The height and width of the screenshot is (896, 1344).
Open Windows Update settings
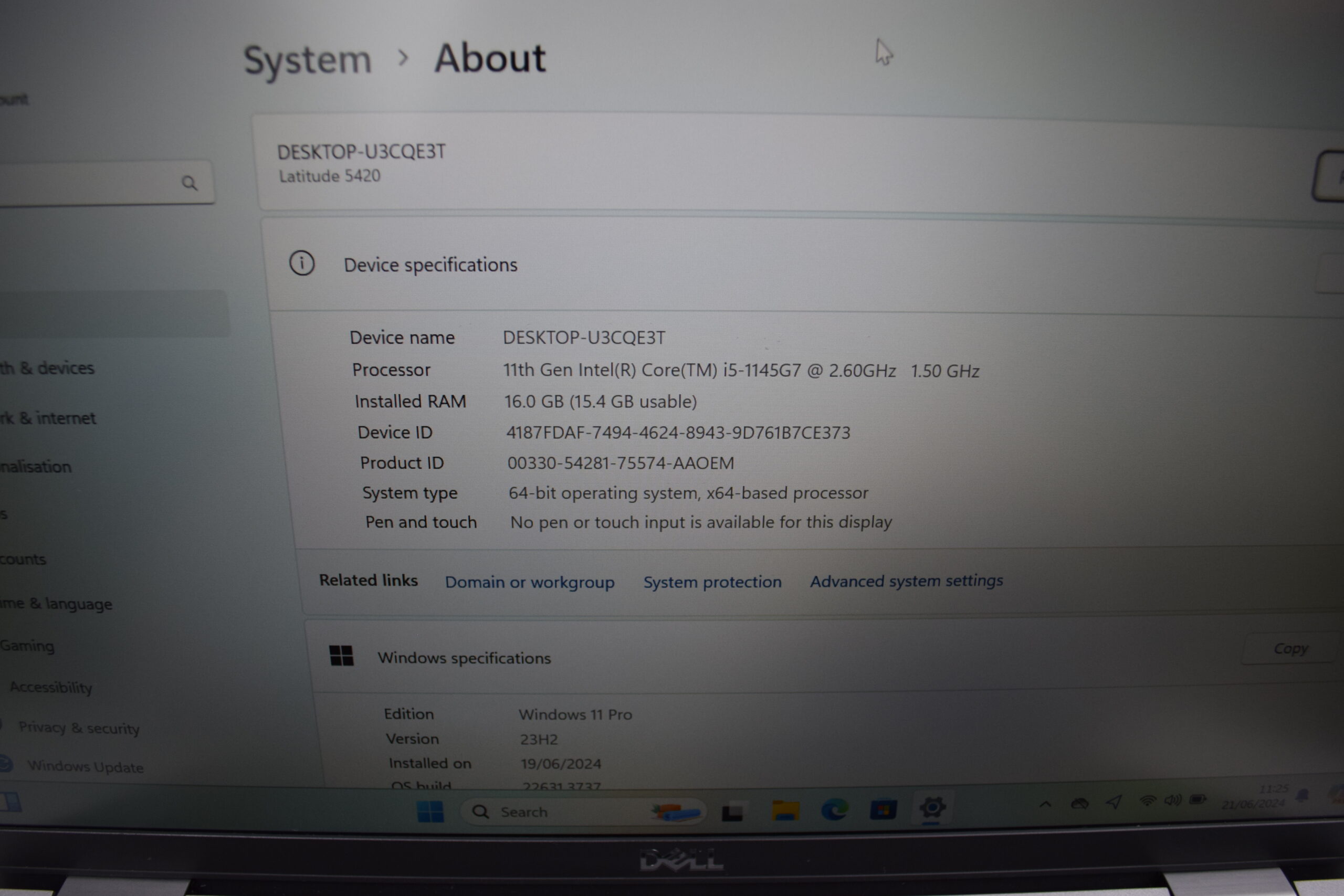point(86,766)
